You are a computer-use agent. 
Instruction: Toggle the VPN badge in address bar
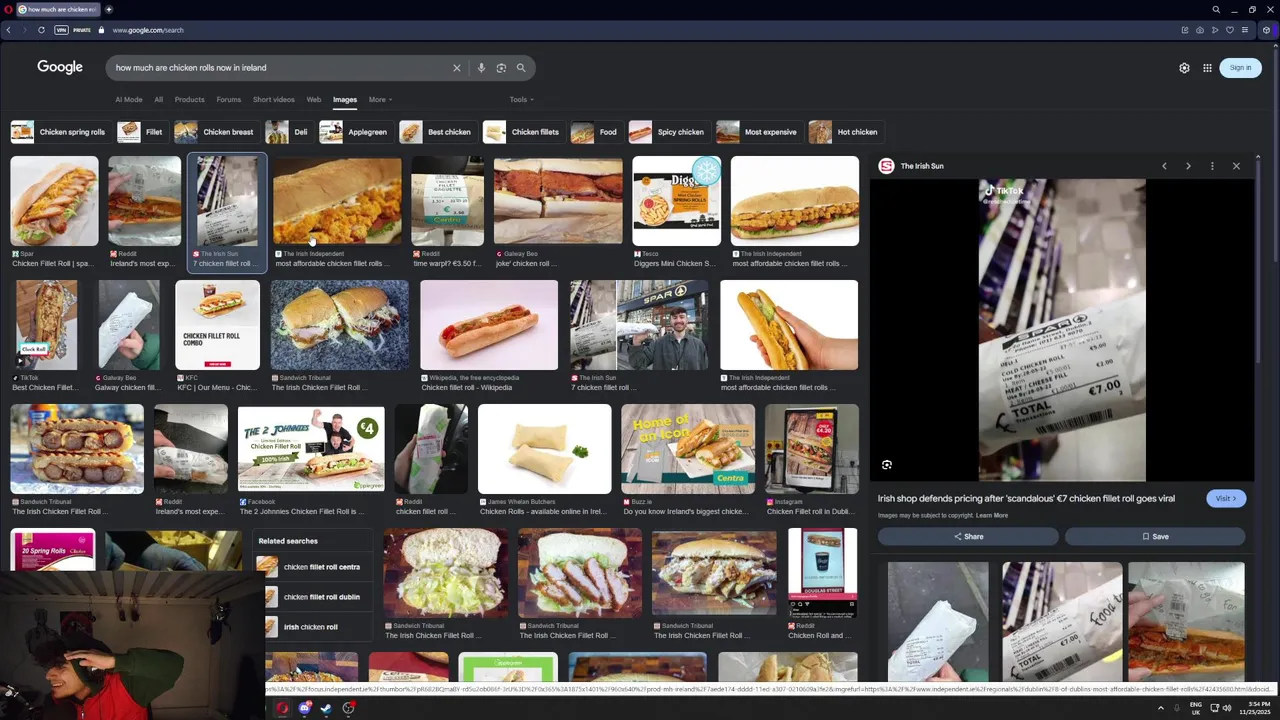point(61,30)
